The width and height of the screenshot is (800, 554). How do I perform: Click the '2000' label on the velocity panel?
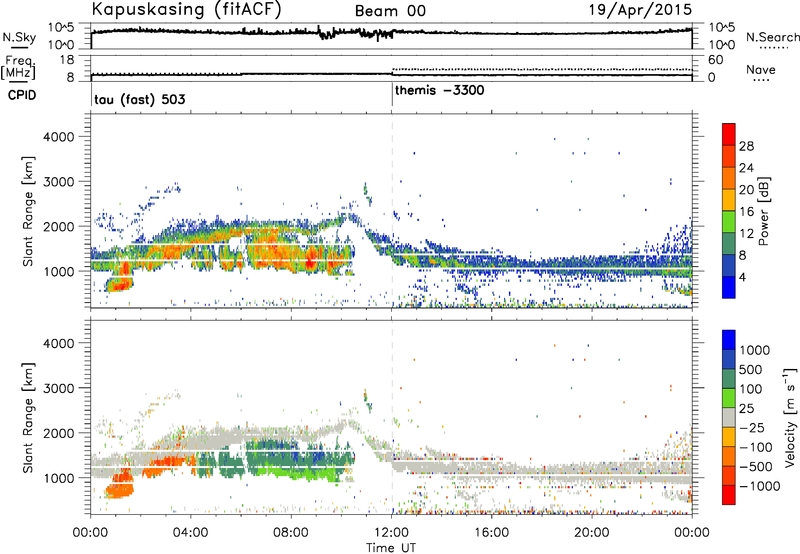[x=58, y=433]
